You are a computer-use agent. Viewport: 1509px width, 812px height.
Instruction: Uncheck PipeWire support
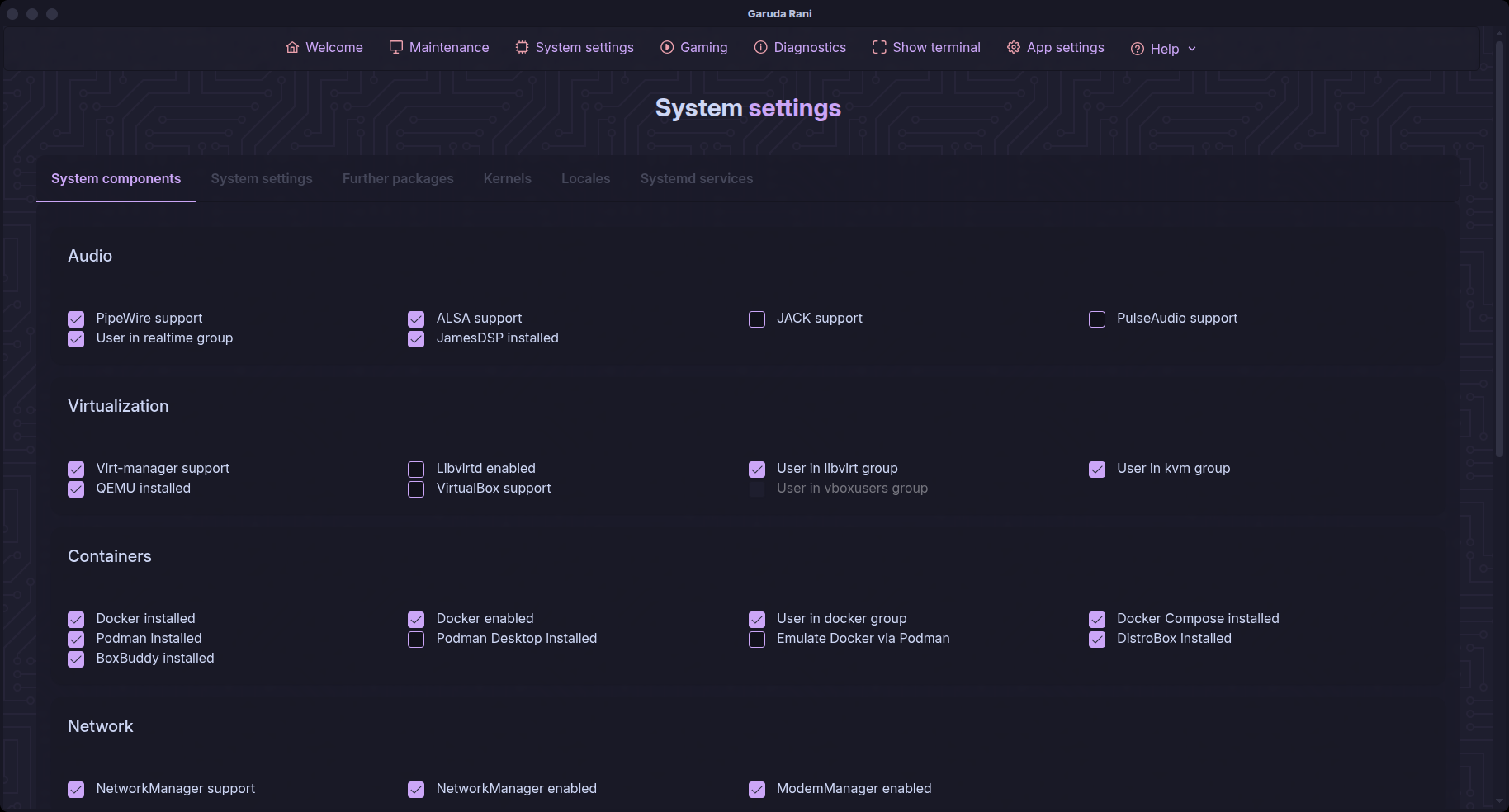[x=76, y=319]
